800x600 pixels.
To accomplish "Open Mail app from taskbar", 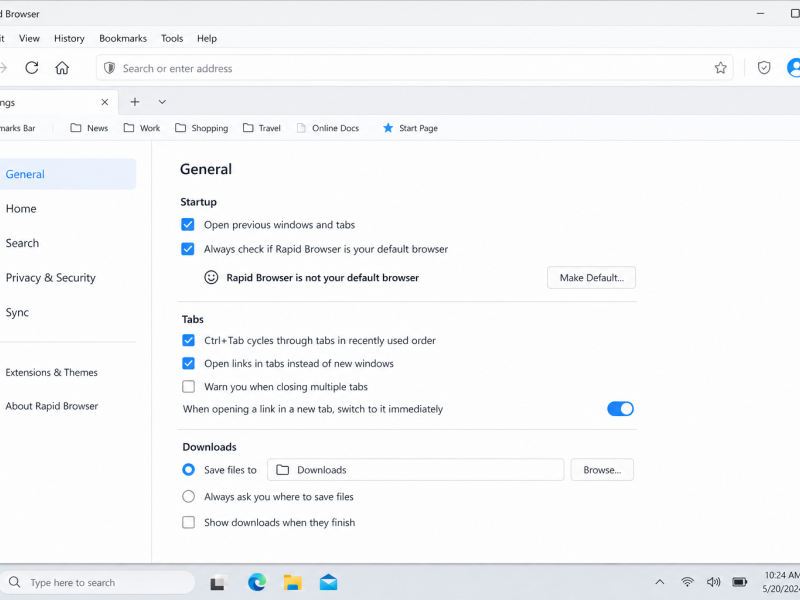I will 329,582.
